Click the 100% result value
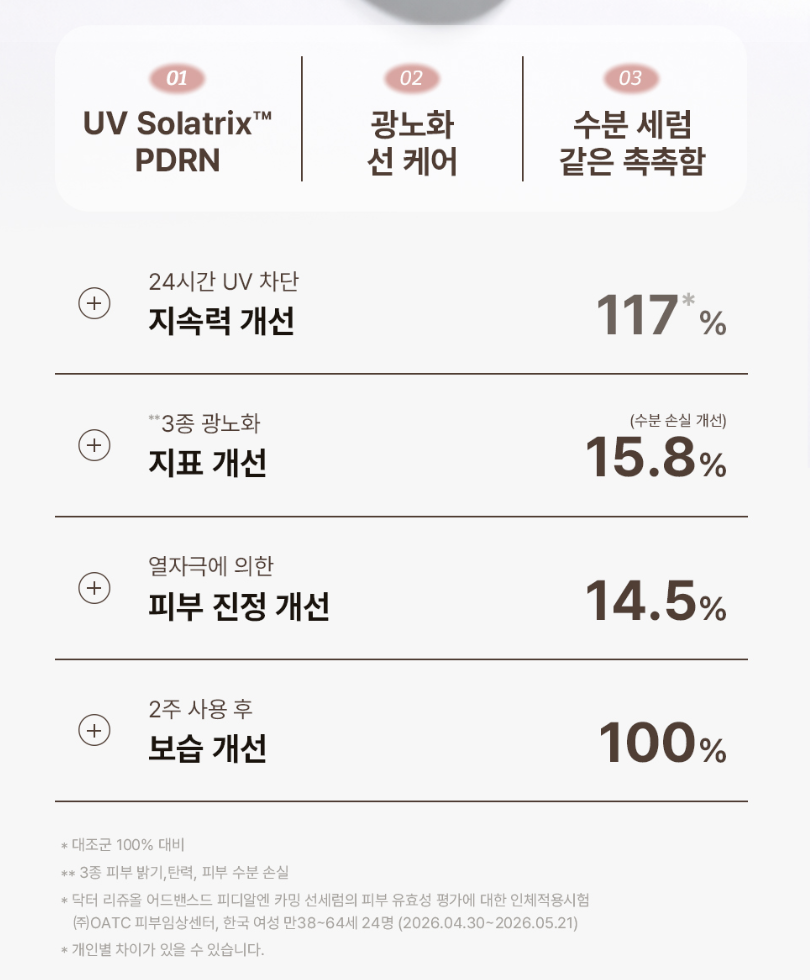Screen dimensions: 810x980 [x=662, y=742]
